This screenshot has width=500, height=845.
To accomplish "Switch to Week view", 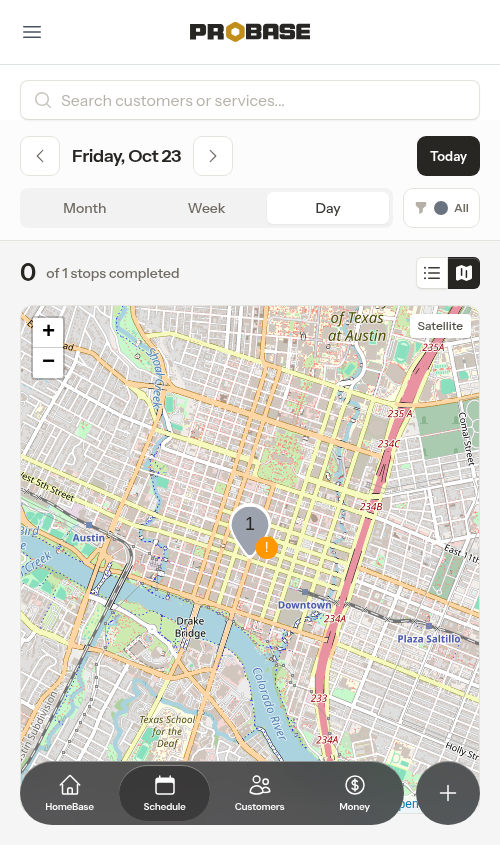I will point(206,208).
